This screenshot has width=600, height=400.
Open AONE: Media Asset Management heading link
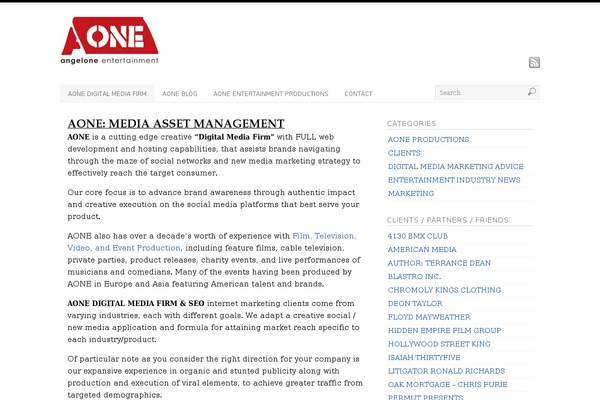[176, 124]
